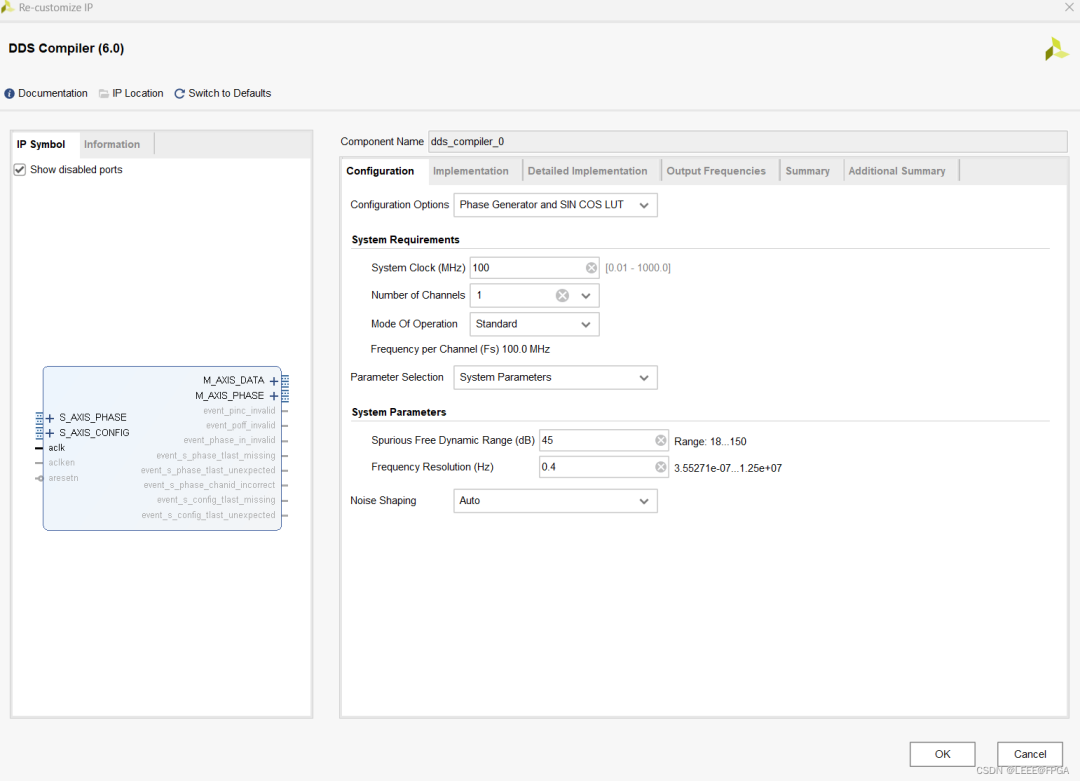The image size is (1080, 781).
Task: Click the IP Location folder icon
Action: (x=103, y=94)
